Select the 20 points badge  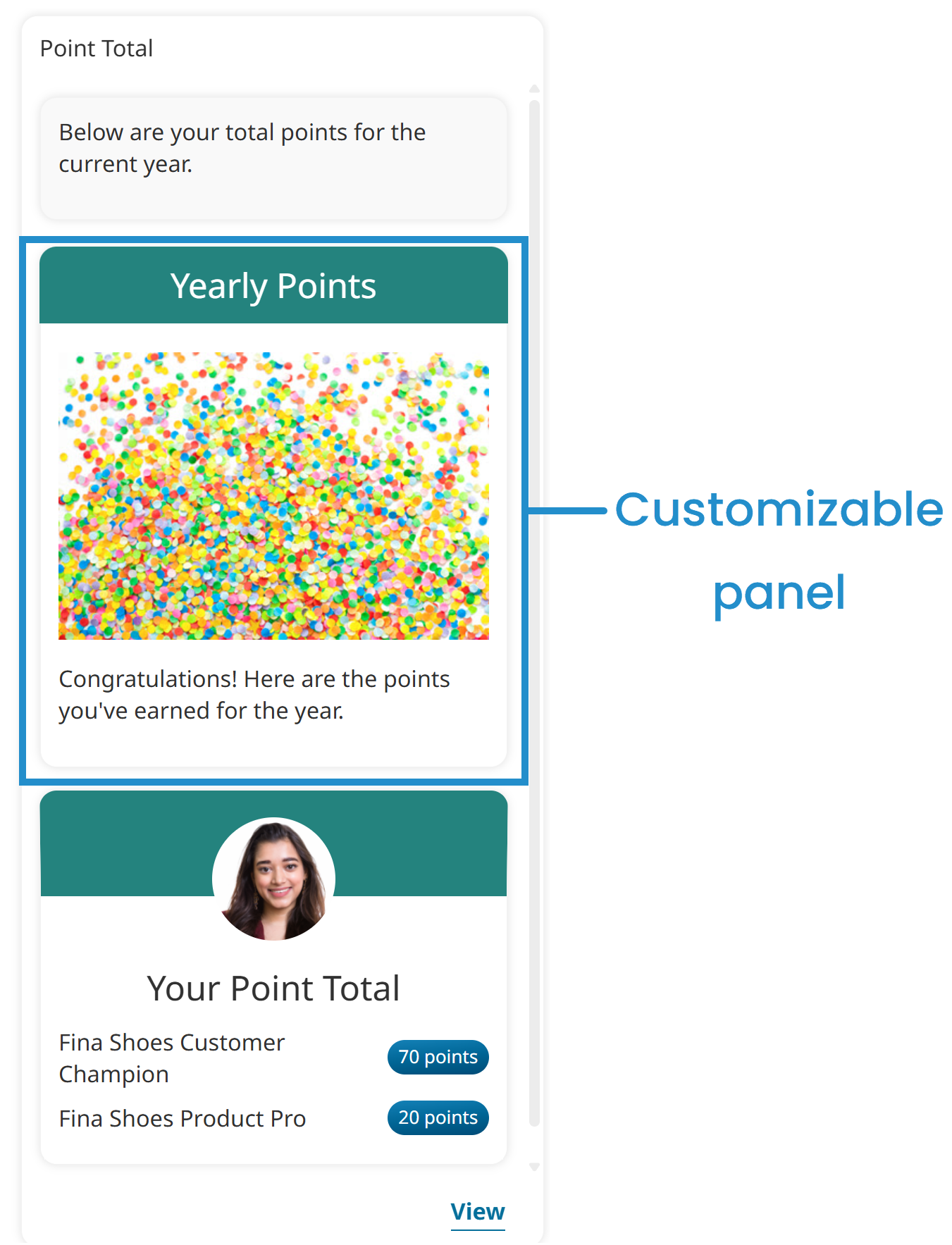[x=438, y=1117]
